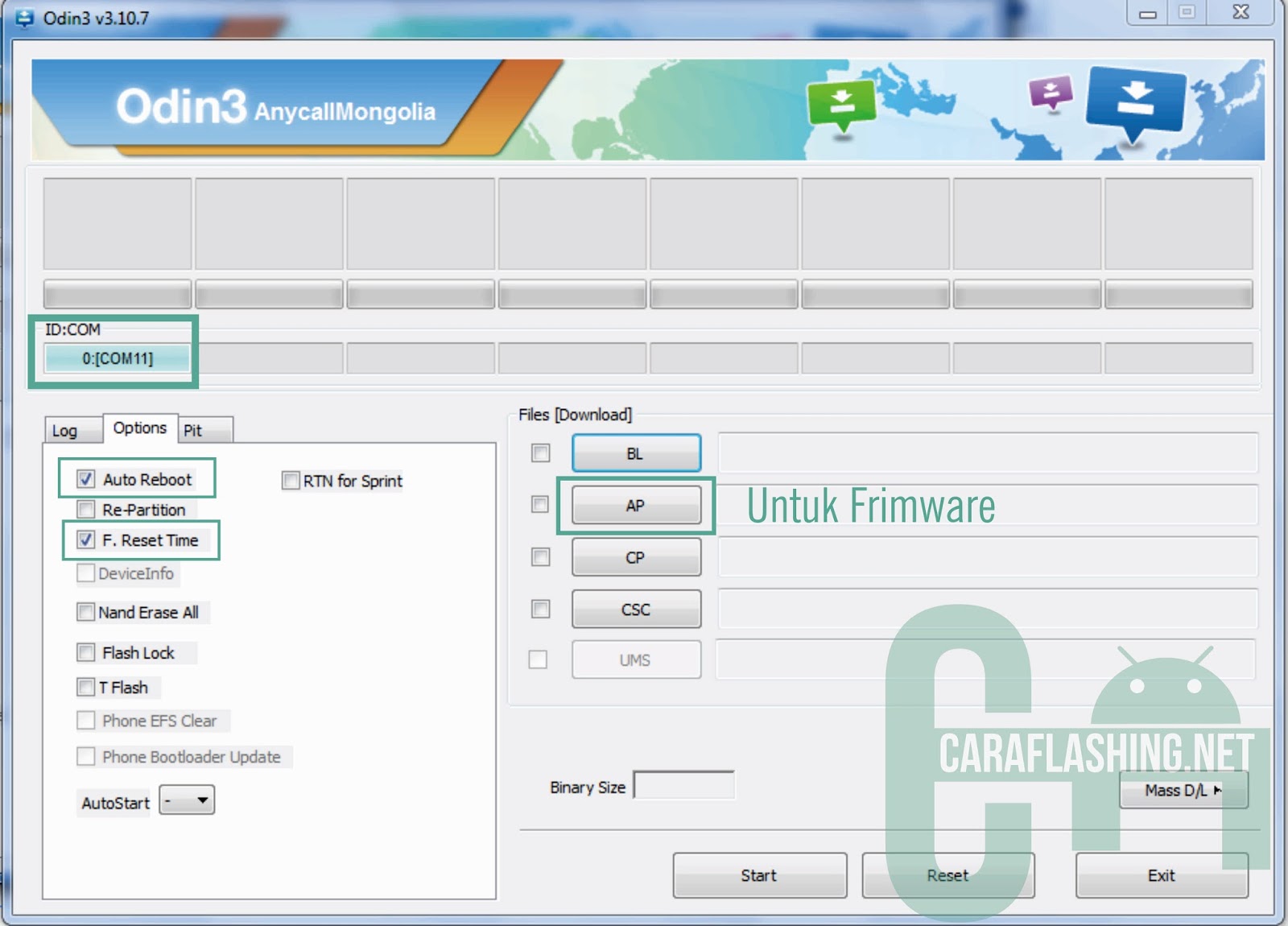Click the Exit button
Image resolution: width=1288 pixels, height=926 pixels.
[x=1162, y=875]
